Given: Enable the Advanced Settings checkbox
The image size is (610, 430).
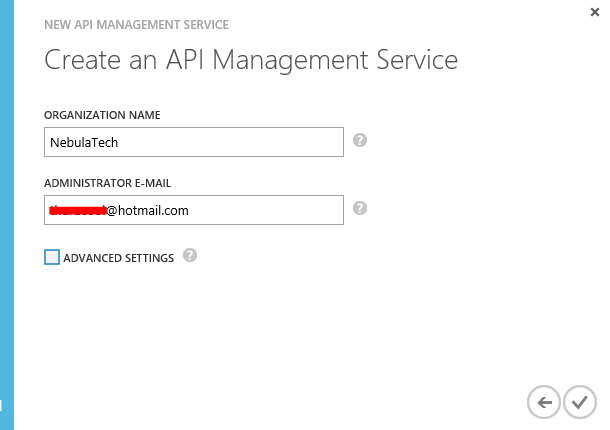Looking at the screenshot, I should pos(52,258).
